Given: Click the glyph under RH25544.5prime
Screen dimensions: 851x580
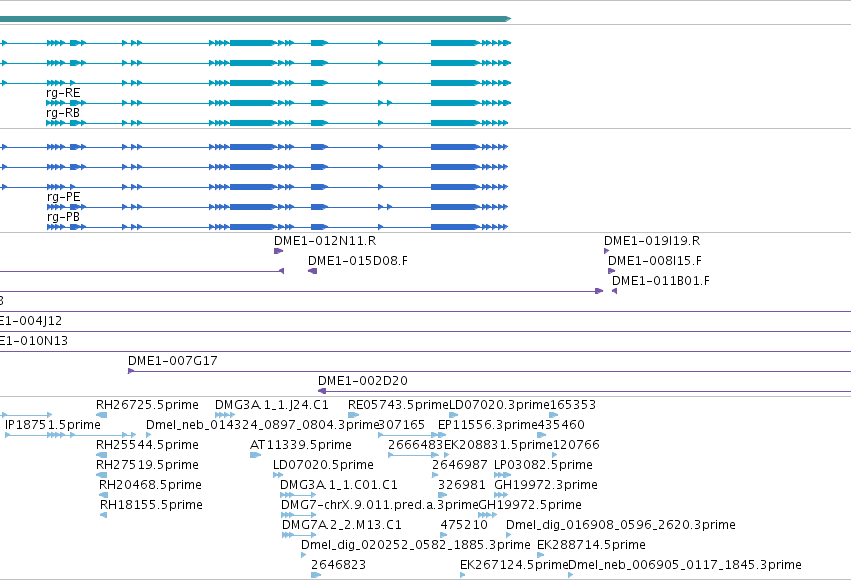Looking at the screenshot, I should tap(101, 455).
